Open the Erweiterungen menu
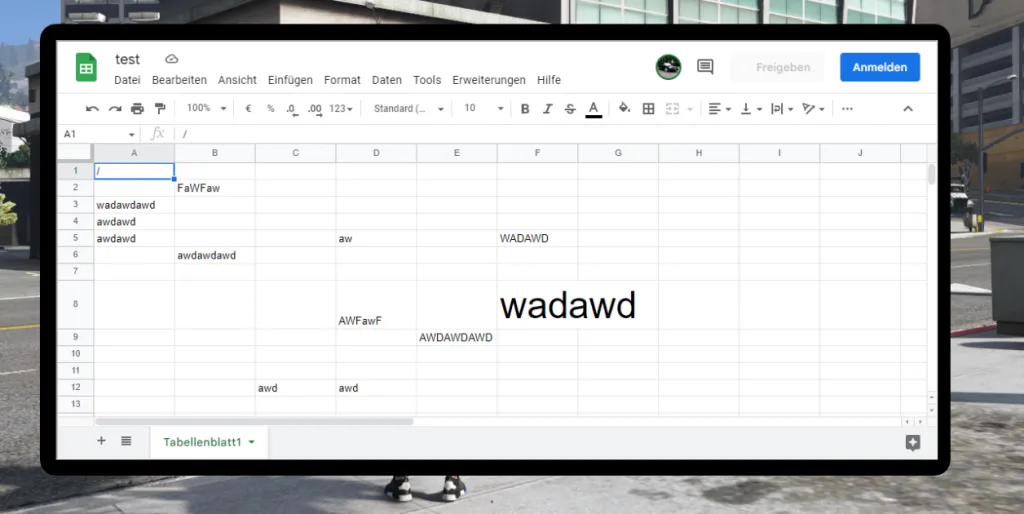This screenshot has width=1024, height=514. click(x=488, y=80)
